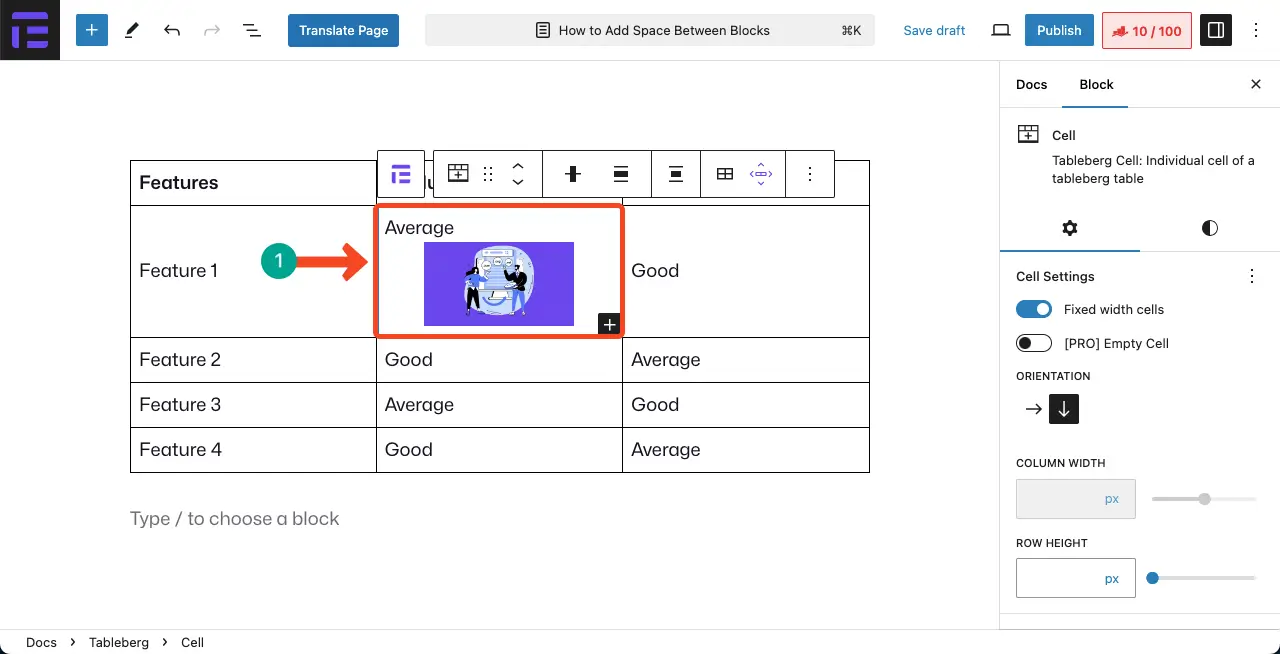Click the blue block inserter plus button
The width and height of the screenshot is (1280, 654).
[x=91, y=30]
